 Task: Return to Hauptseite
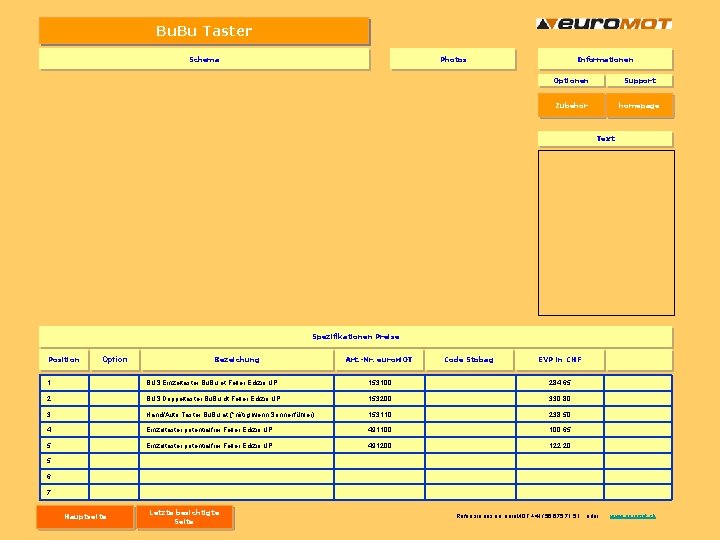pos(85,517)
